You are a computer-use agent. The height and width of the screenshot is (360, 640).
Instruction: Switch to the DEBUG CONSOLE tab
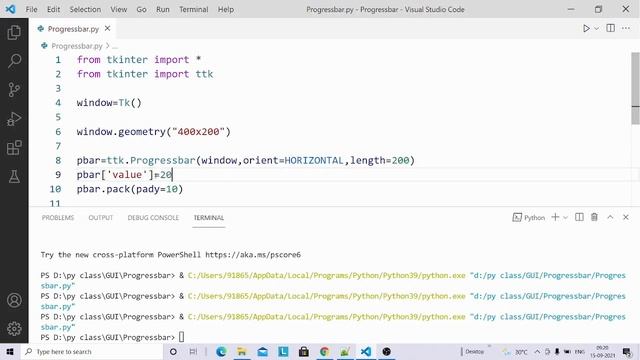pyautogui.click(x=153, y=218)
